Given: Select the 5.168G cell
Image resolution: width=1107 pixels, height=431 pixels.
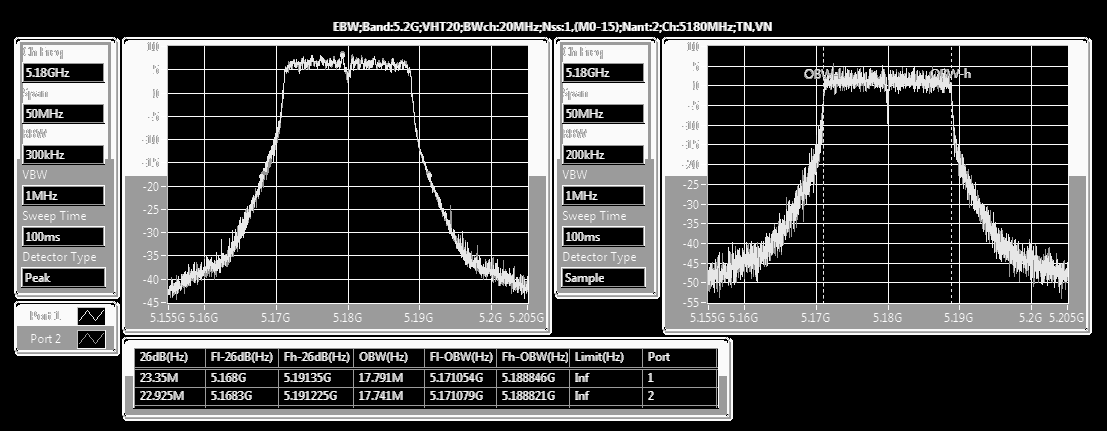Looking at the screenshot, I should 241,378.
